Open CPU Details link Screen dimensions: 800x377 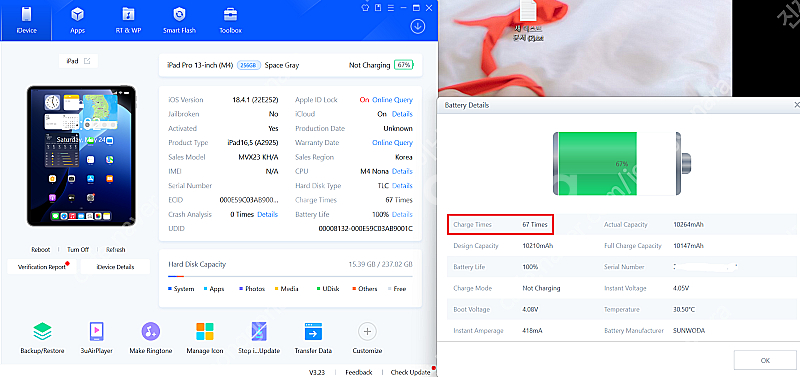click(402, 171)
